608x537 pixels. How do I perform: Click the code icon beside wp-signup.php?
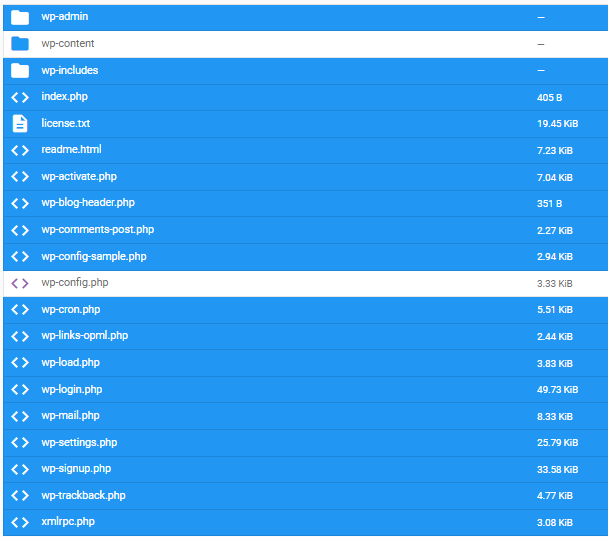coord(20,469)
